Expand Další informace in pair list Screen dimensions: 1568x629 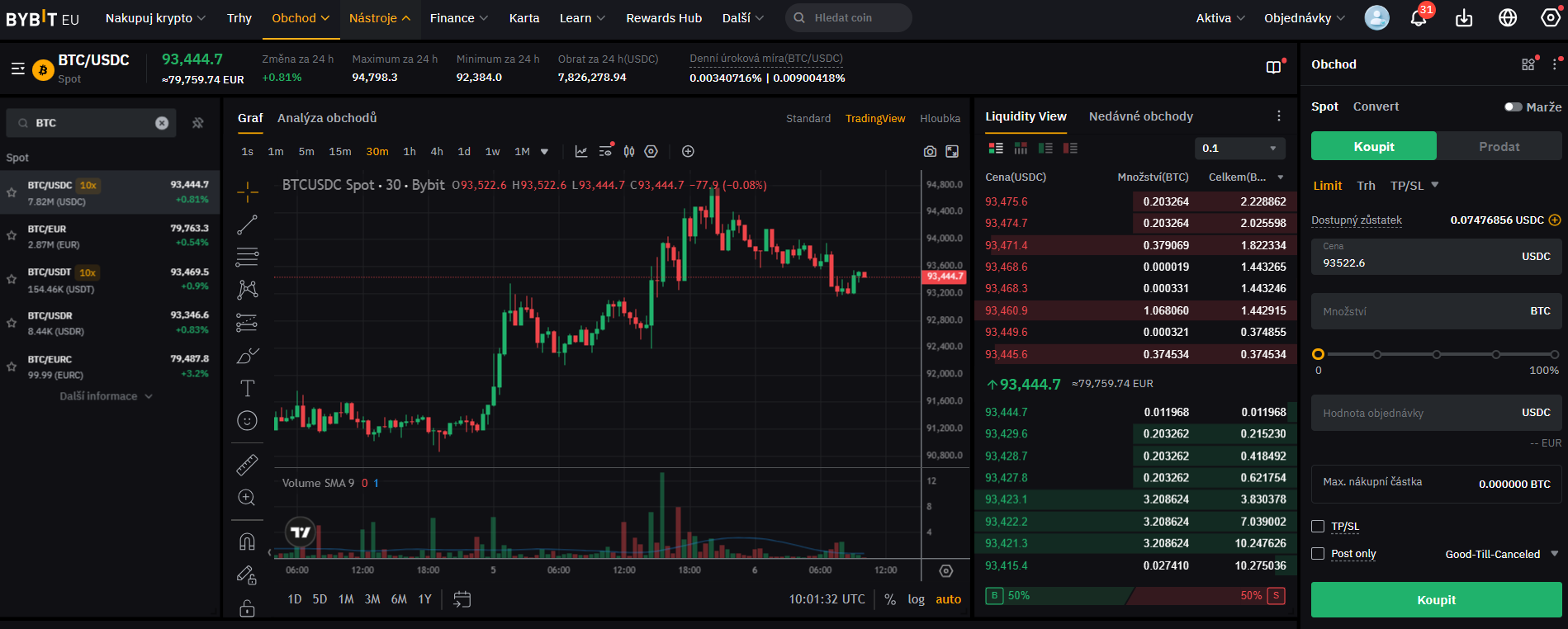(x=106, y=396)
